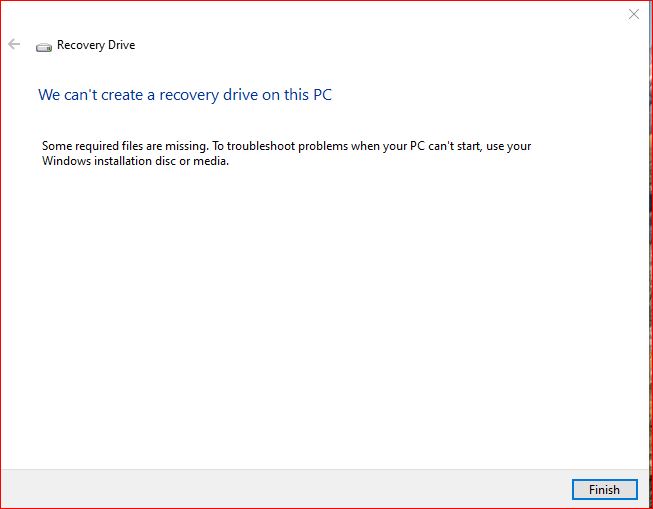Click the "Recovery Drive" title text
The width and height of the screenshot is (653, 509).
96,45
